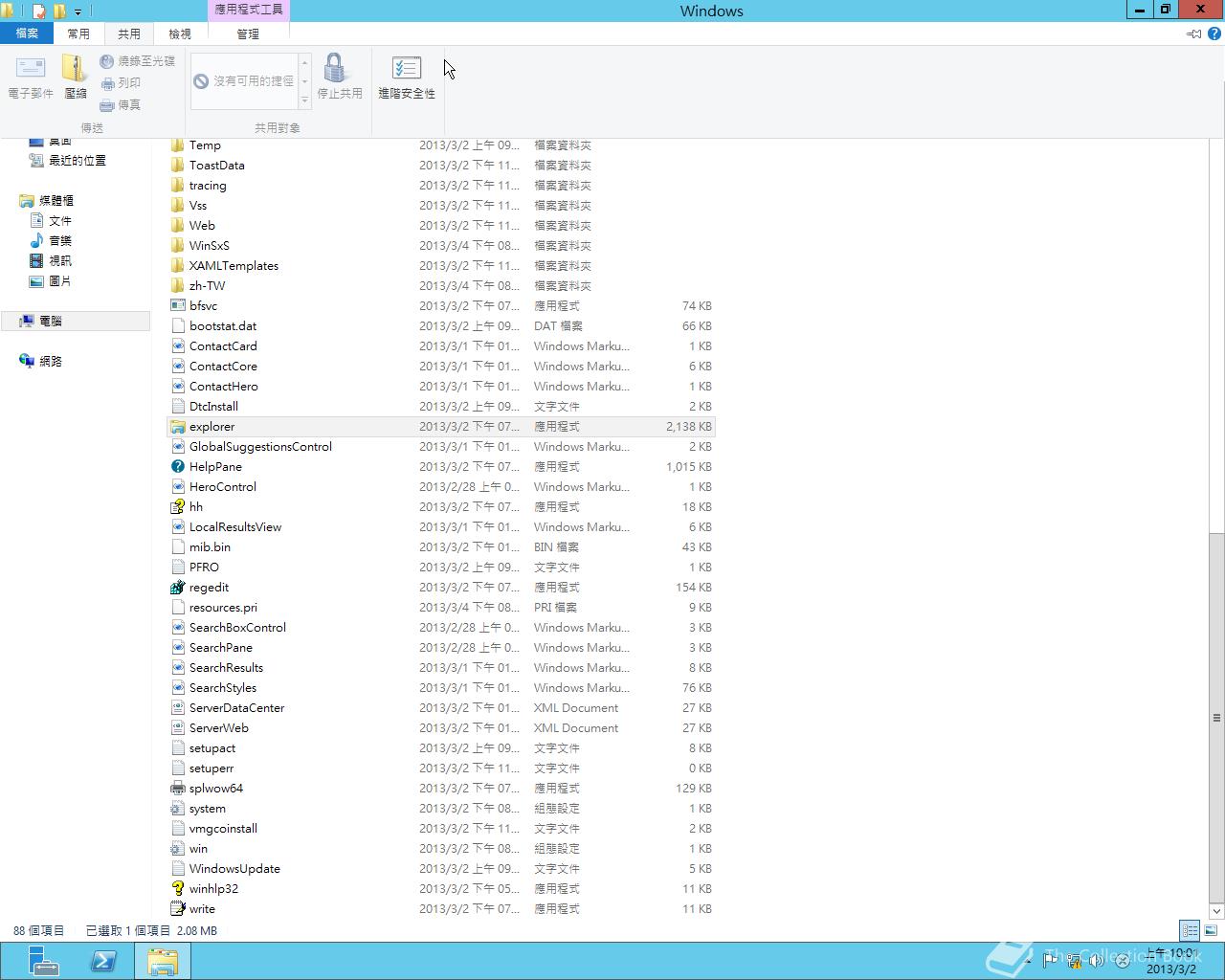This screenshot has height=980, width=1225.
Task: Click the file list vertical scrollbar thumb
Action: (x=1216, y=718)
